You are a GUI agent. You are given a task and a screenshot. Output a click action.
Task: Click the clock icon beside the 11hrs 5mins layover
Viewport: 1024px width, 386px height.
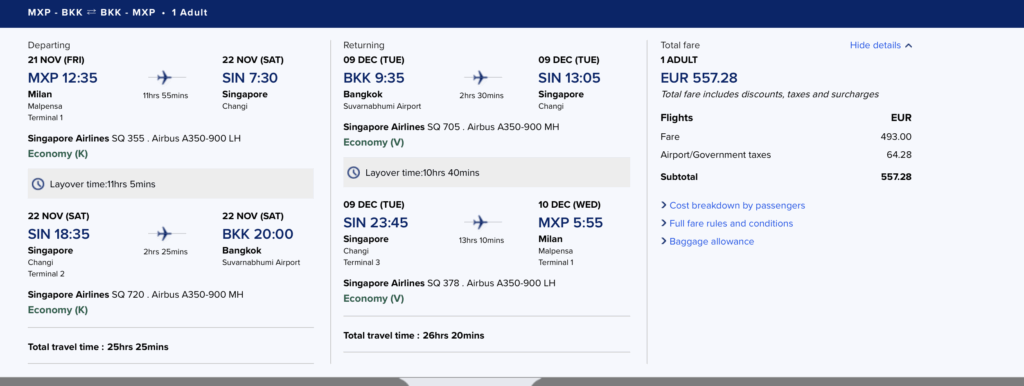[38, 184]
